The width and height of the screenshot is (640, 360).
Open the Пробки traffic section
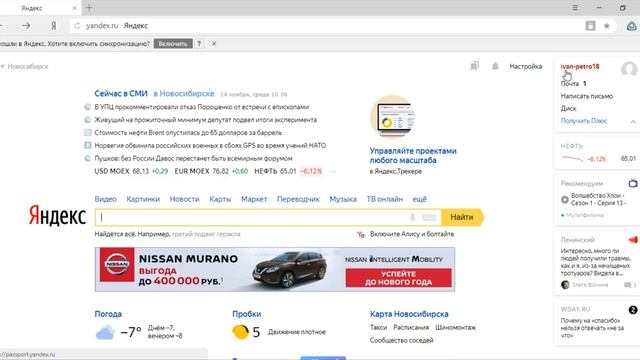[x=247, y=314]
